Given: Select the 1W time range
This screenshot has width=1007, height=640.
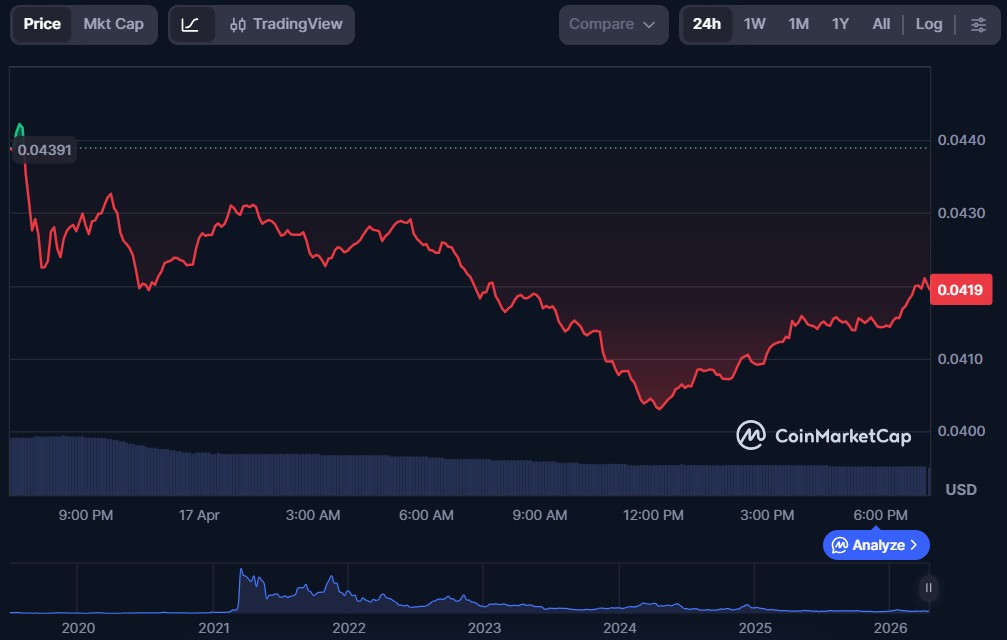Looking at the screenshot, I should coord(755,24).
